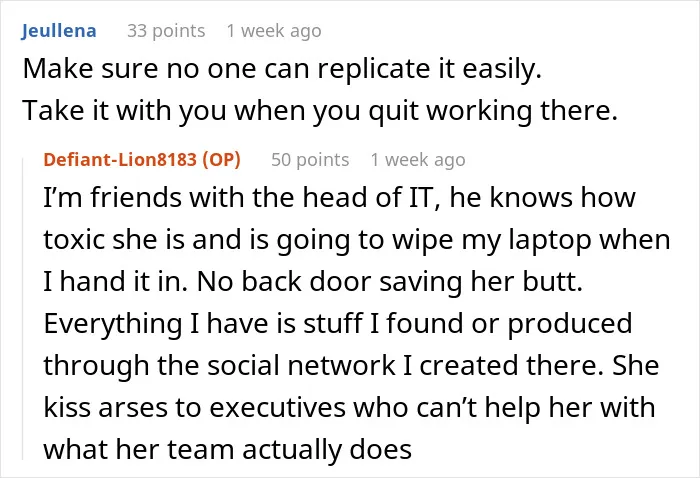
Task: Click the line 'Take it with you when you quit working there.'
Action: click(320, 111)
